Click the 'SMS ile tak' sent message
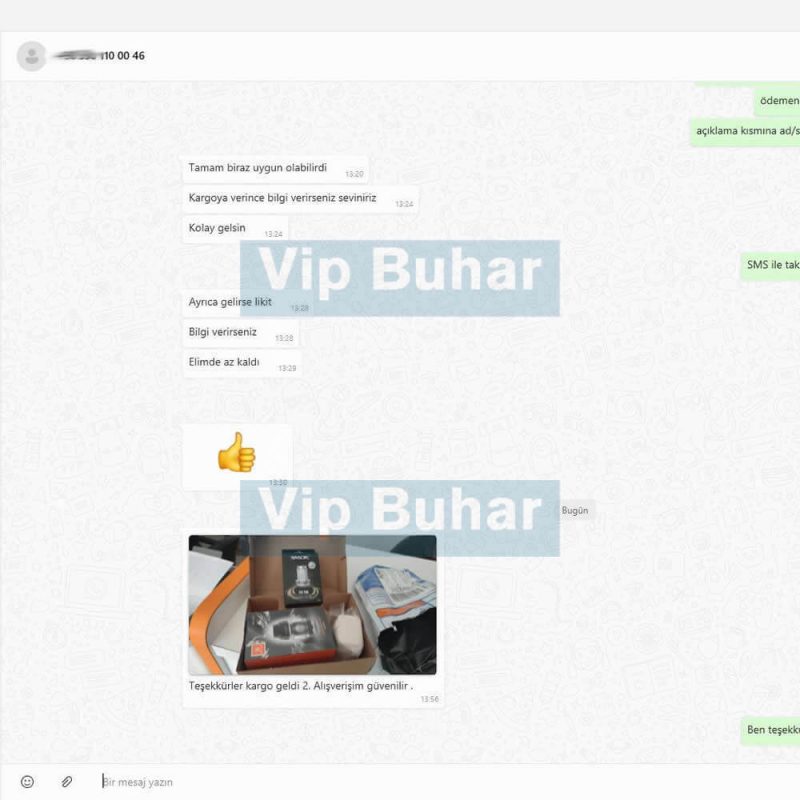 [x=770, y=265]
